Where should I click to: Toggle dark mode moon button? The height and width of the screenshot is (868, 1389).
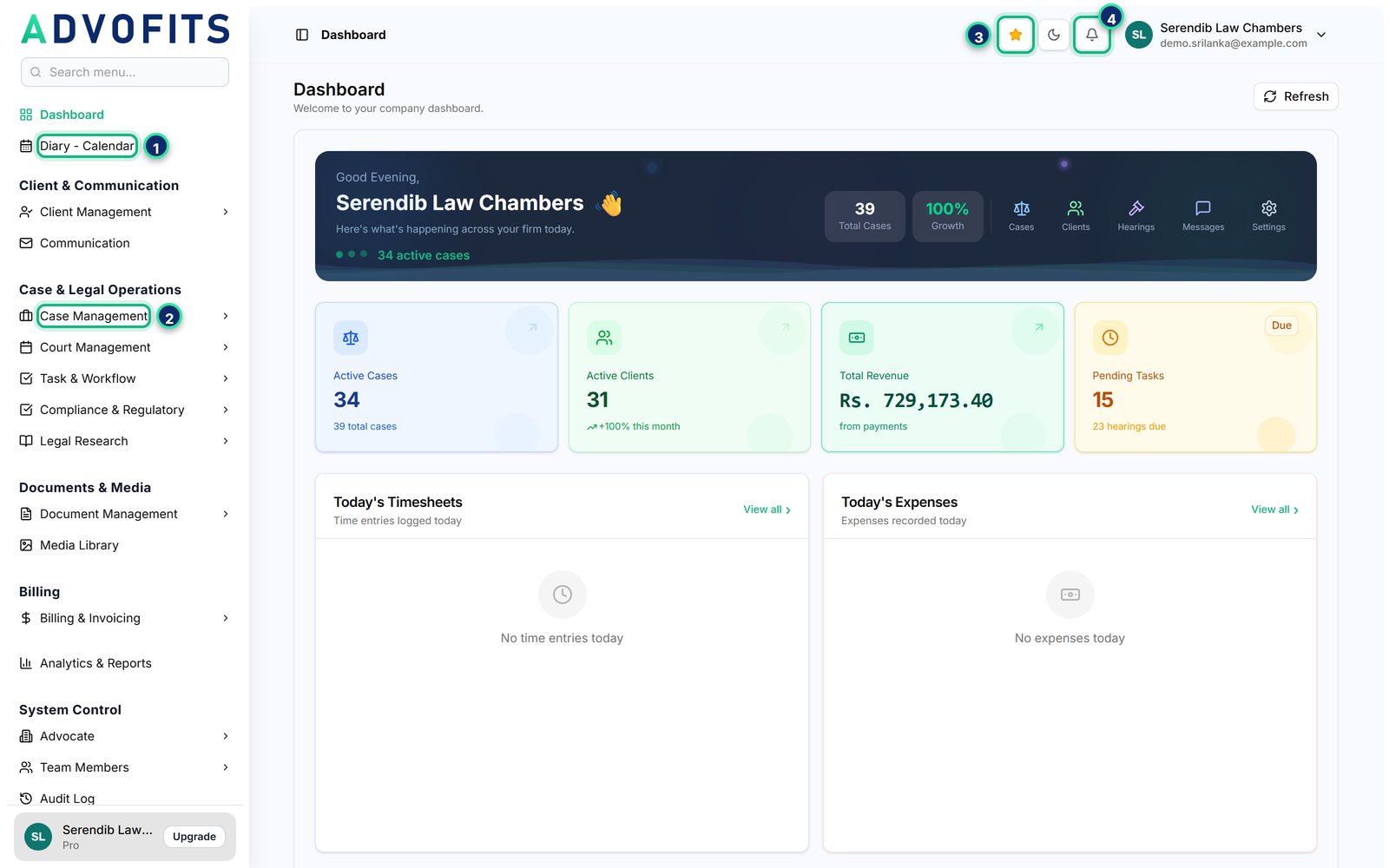pos(1054,35)
